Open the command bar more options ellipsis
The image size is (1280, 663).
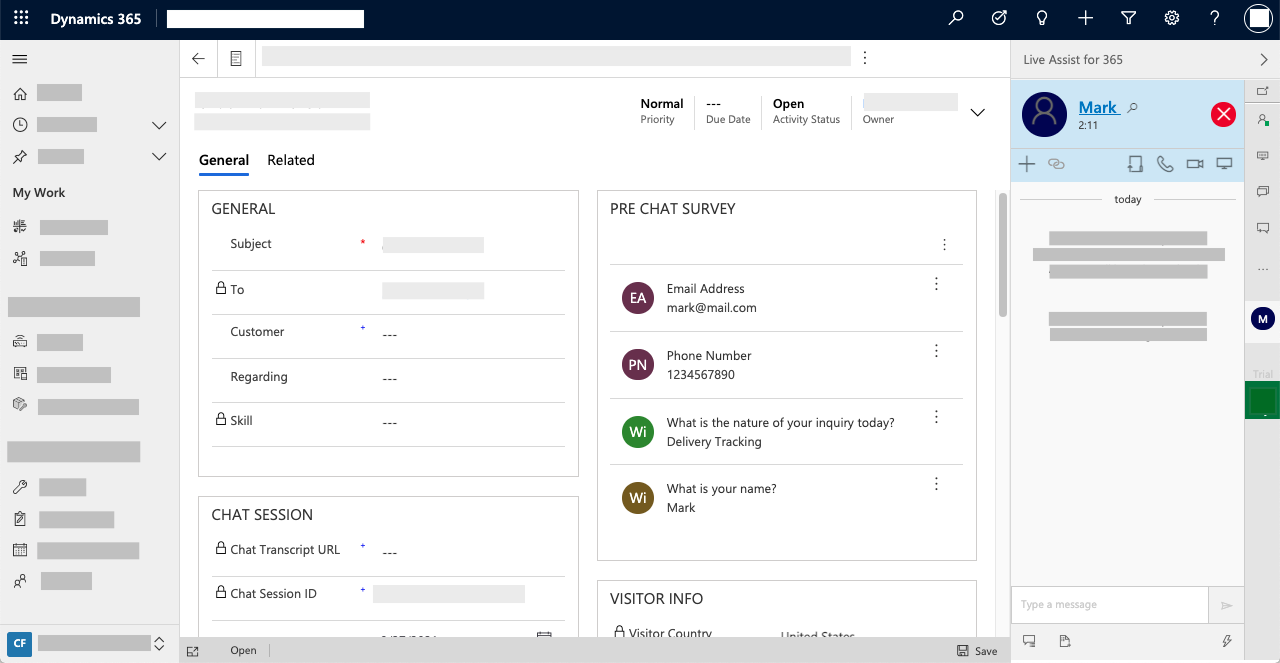(865, 58)
